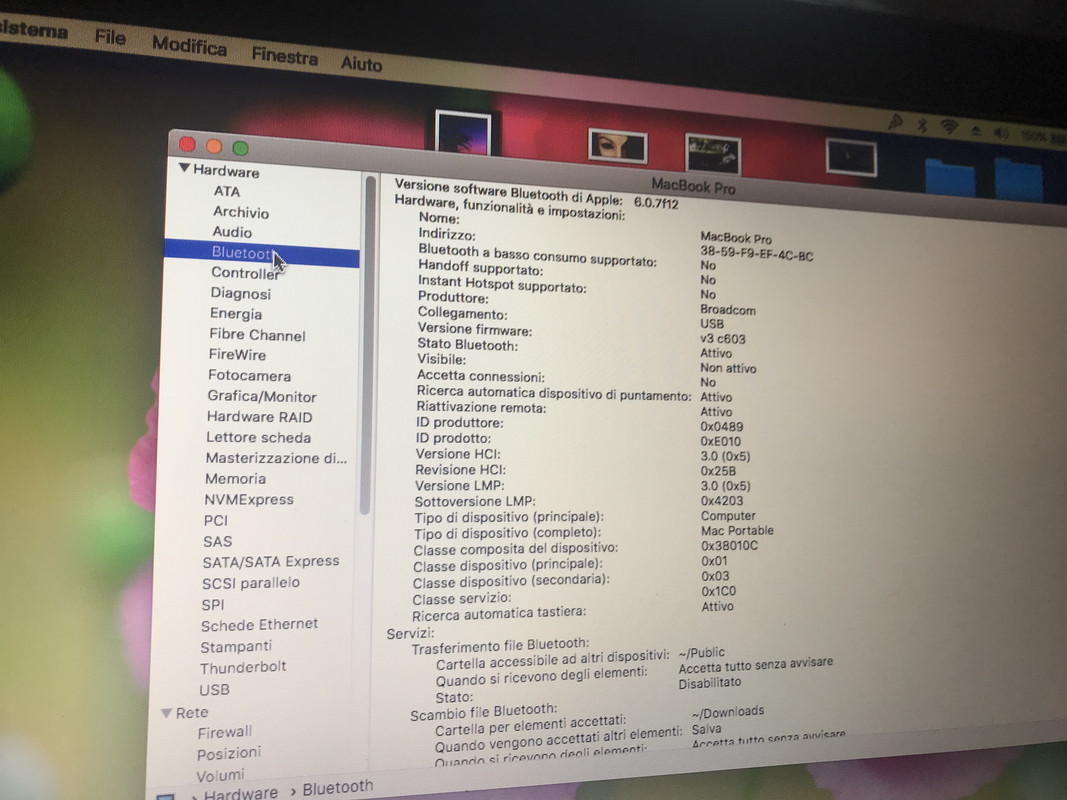Select Fibre Channel in the sidebar
Screen dimensions: 1067x800
pyautogui.click(x=257, y=335)
